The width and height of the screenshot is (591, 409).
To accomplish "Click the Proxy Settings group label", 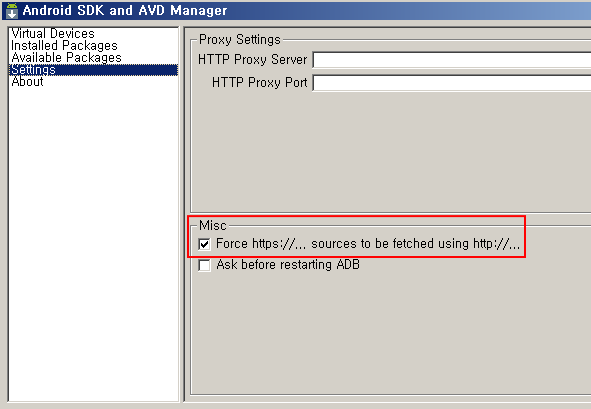I will pos(240,40).
